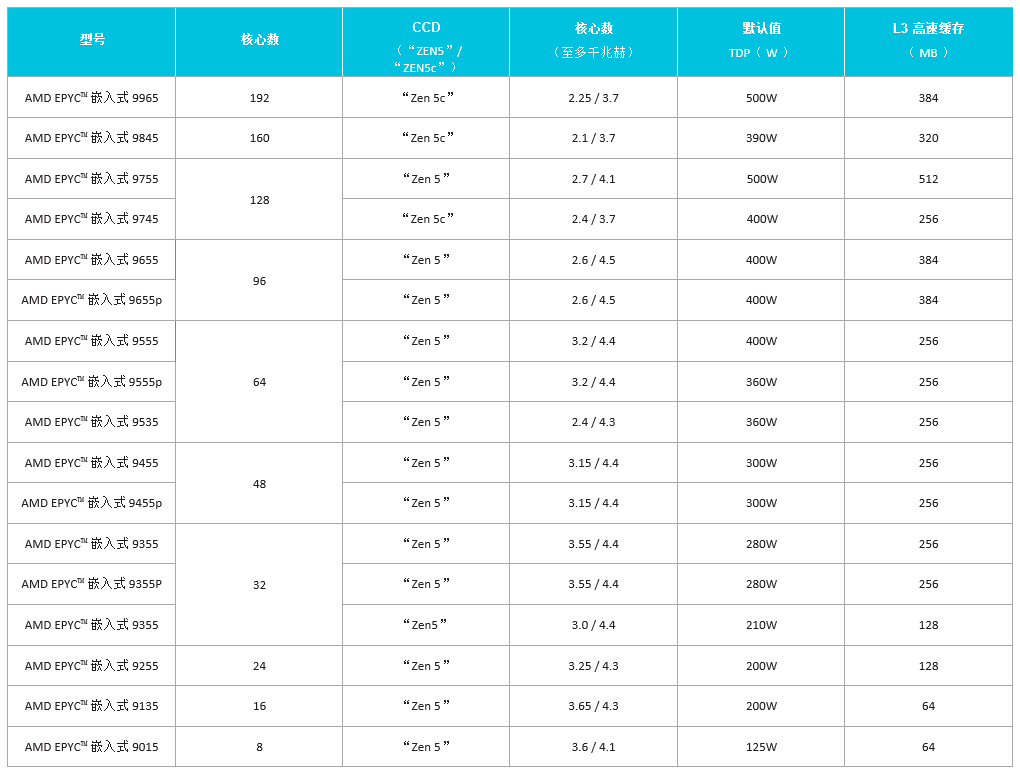This screenshot has height=774, width=1020.
Task: Click the 192 core count cell
Action: (260, 98)
